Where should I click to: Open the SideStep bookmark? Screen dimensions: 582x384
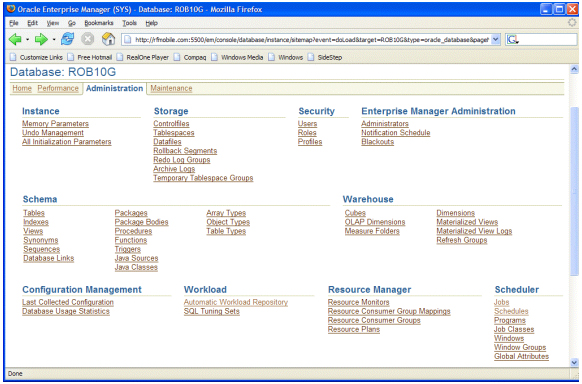pos(325,57)
